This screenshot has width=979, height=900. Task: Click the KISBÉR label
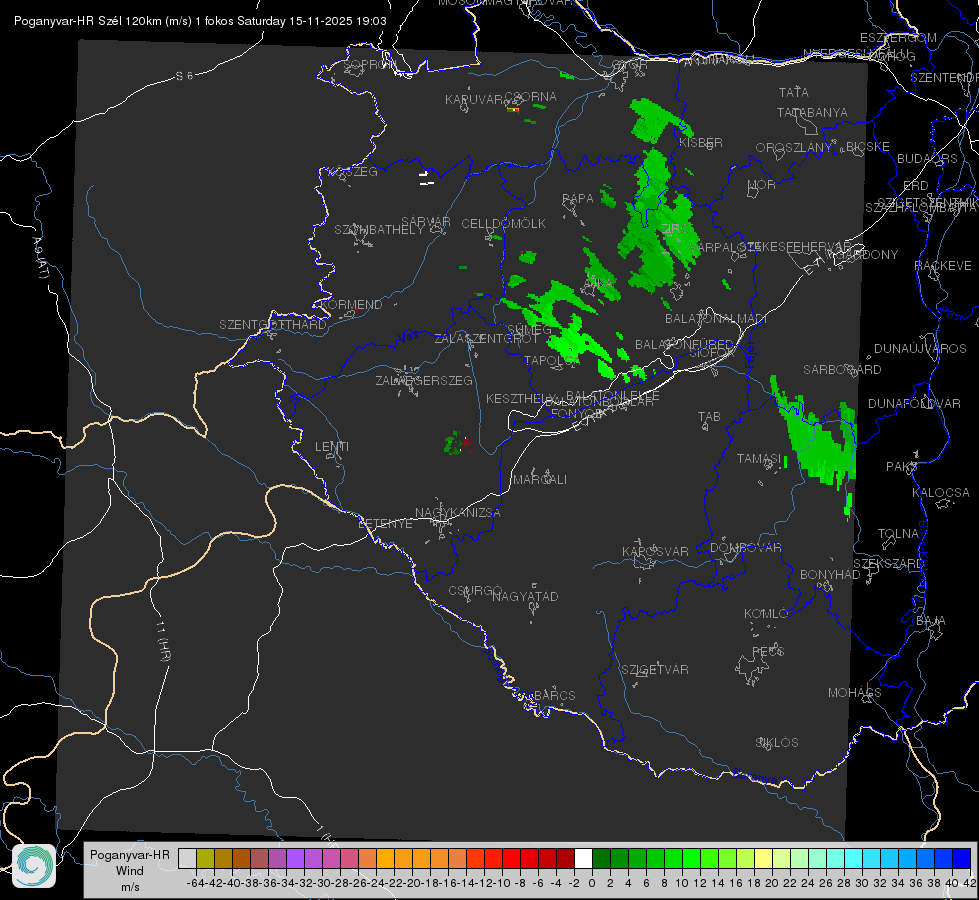pos(701,143)
